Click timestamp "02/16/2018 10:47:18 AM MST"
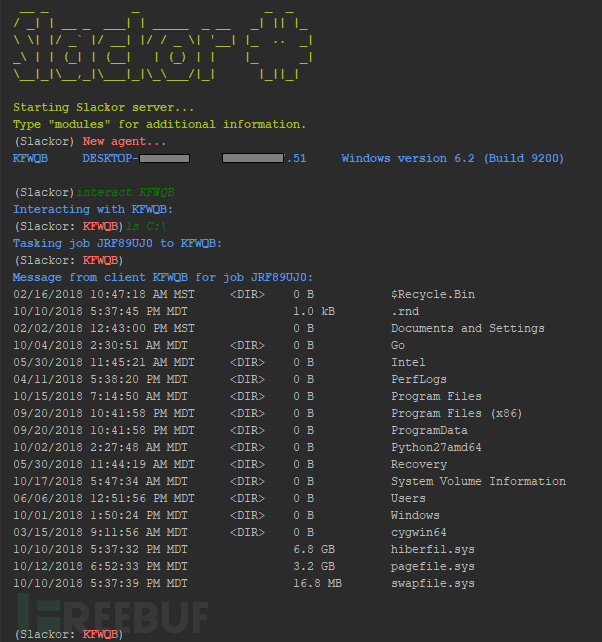The width and height of the screenshot is (602, 642). click(104, 295)
